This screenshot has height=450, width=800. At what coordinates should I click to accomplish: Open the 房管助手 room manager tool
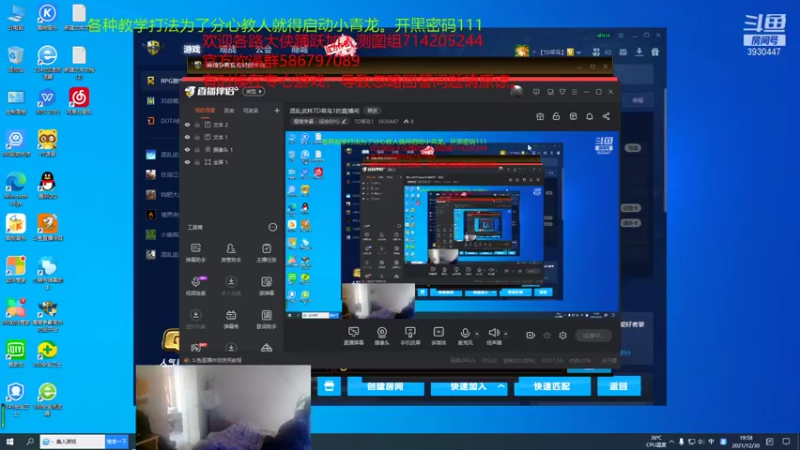click(x=231, y=253)
